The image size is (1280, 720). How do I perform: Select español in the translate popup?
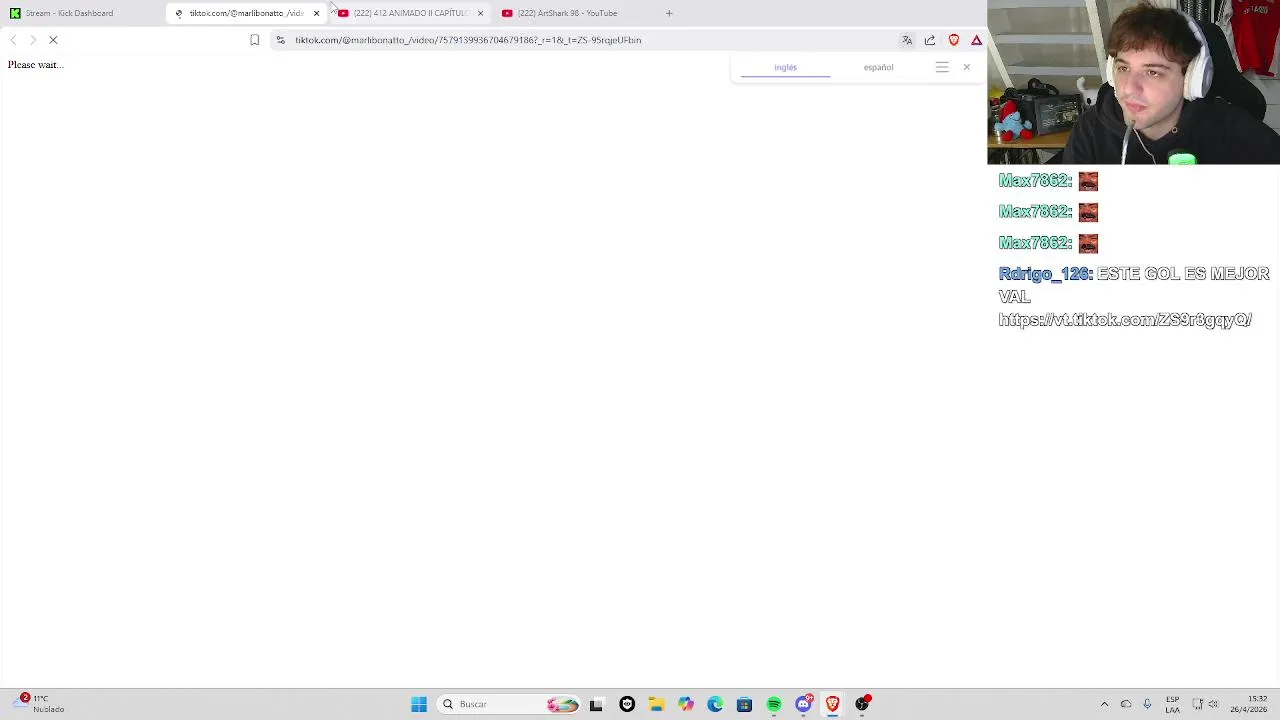[x=878, y=67]
